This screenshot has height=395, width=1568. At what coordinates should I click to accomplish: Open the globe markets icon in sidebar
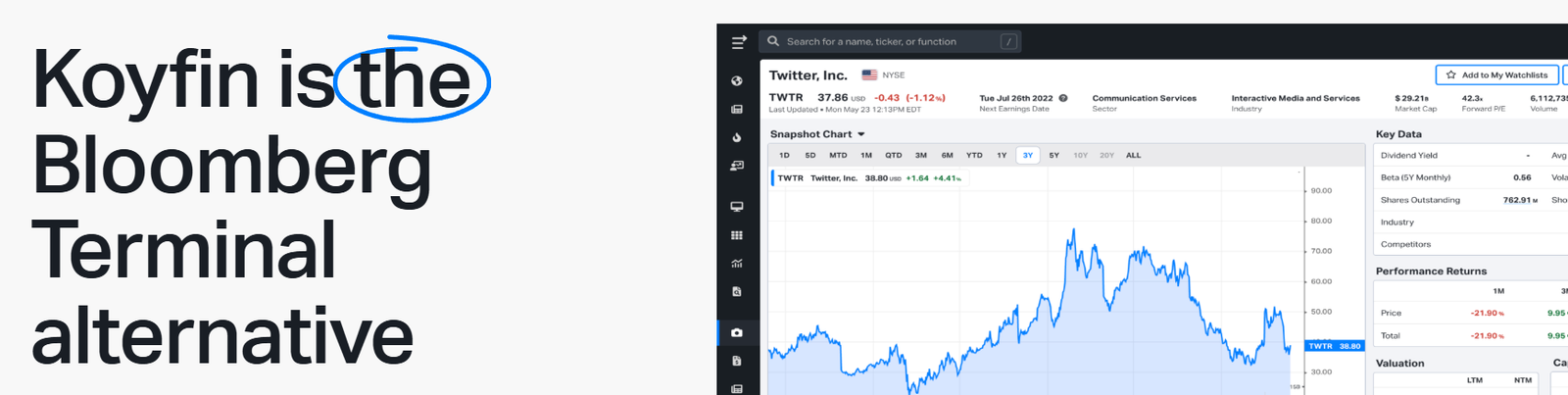click(737, 80)
